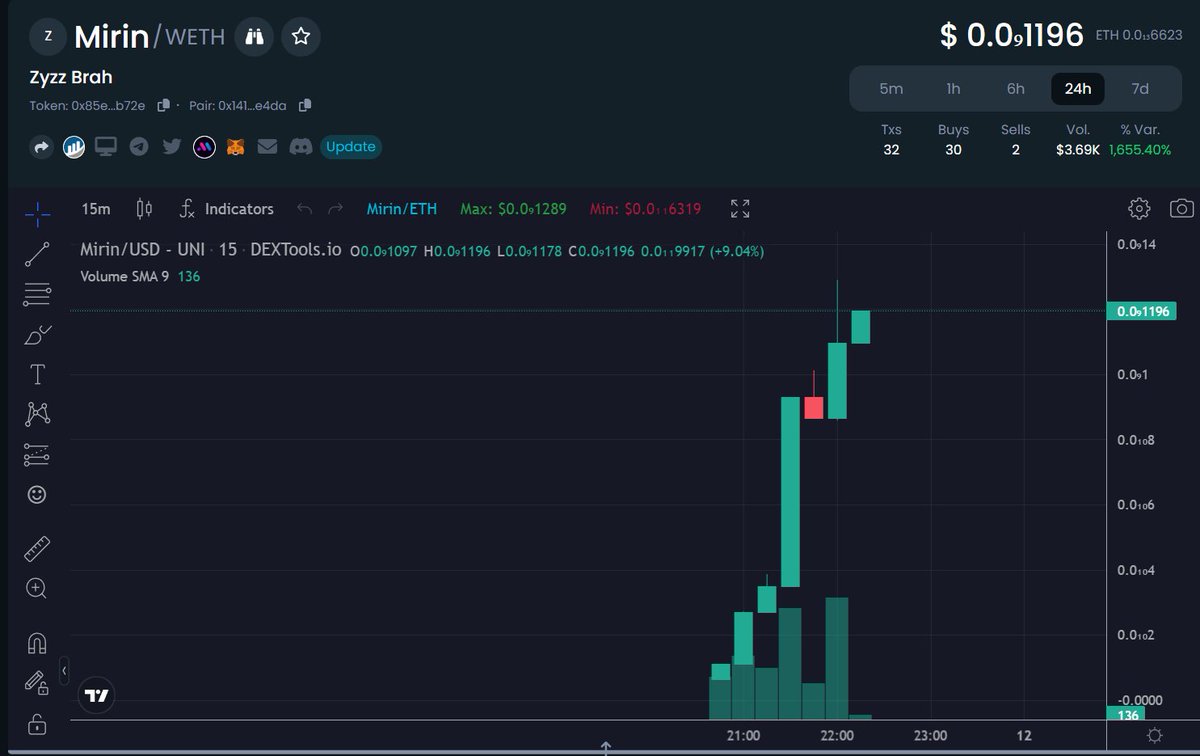This screenshot has height=756, width=1200.
Task: Select the 5m stats timeframe
Action: (891, 89)
